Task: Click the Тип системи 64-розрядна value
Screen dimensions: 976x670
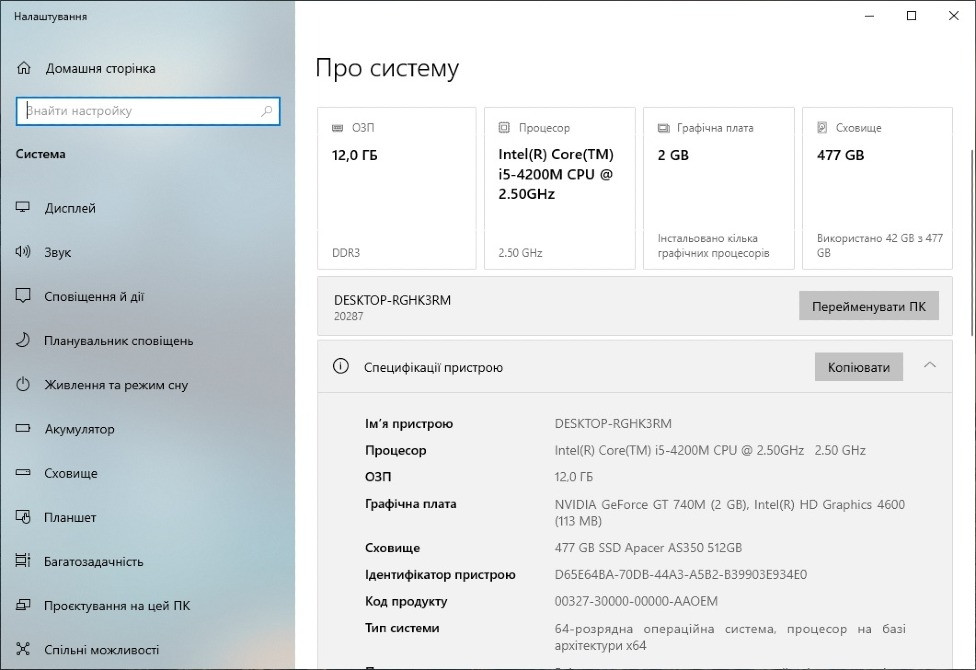Action: click(730, 637)
